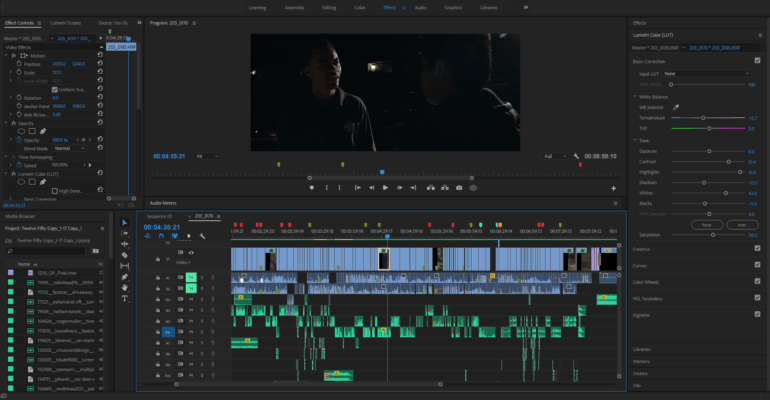Open the Curves section
The image size is (770, 400).
643,266
